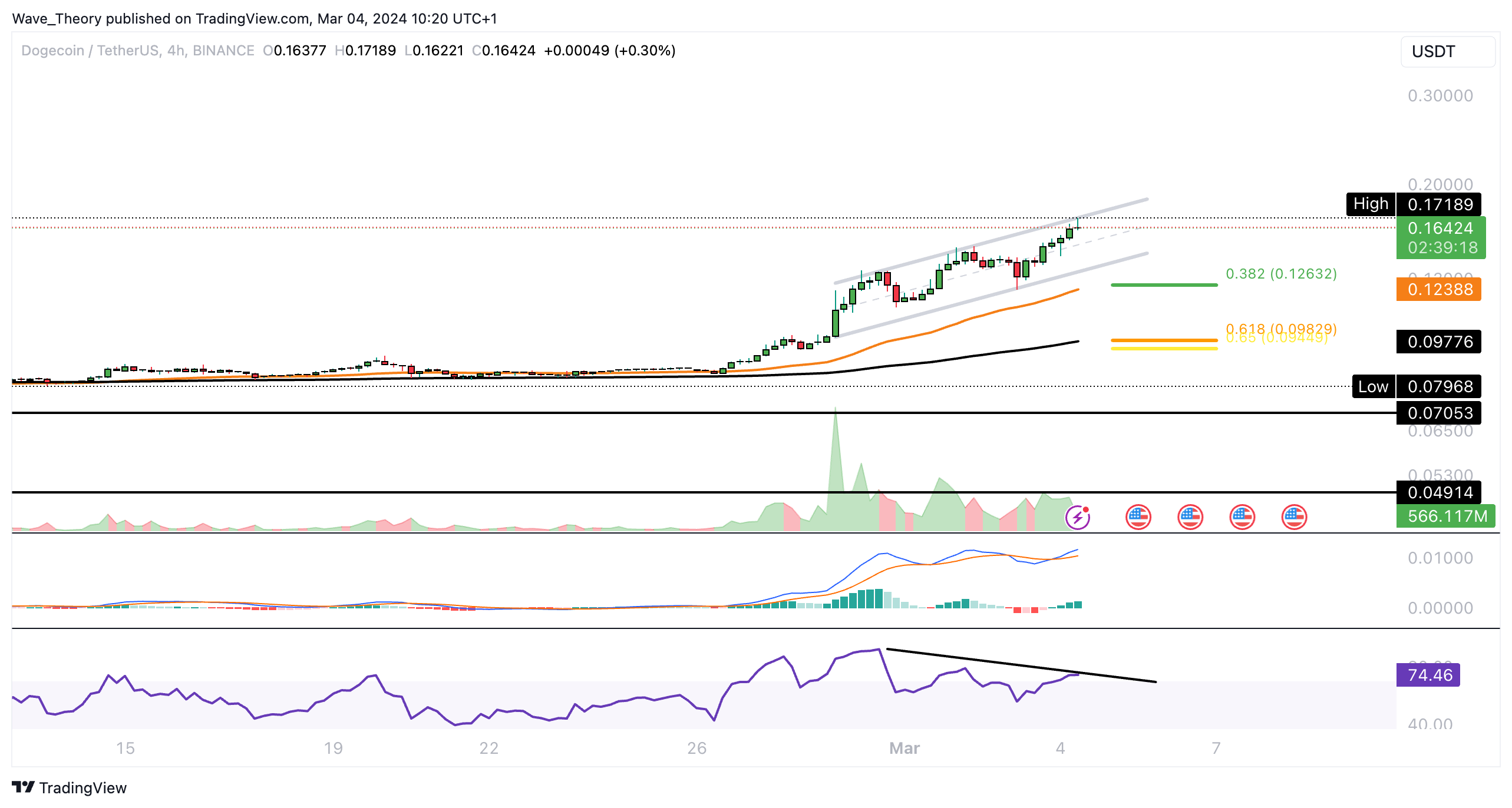The width and height of the screenshot is (1512, 808).
Task: Click the purple lightning bolt event icon
Action: (1078, 518)
